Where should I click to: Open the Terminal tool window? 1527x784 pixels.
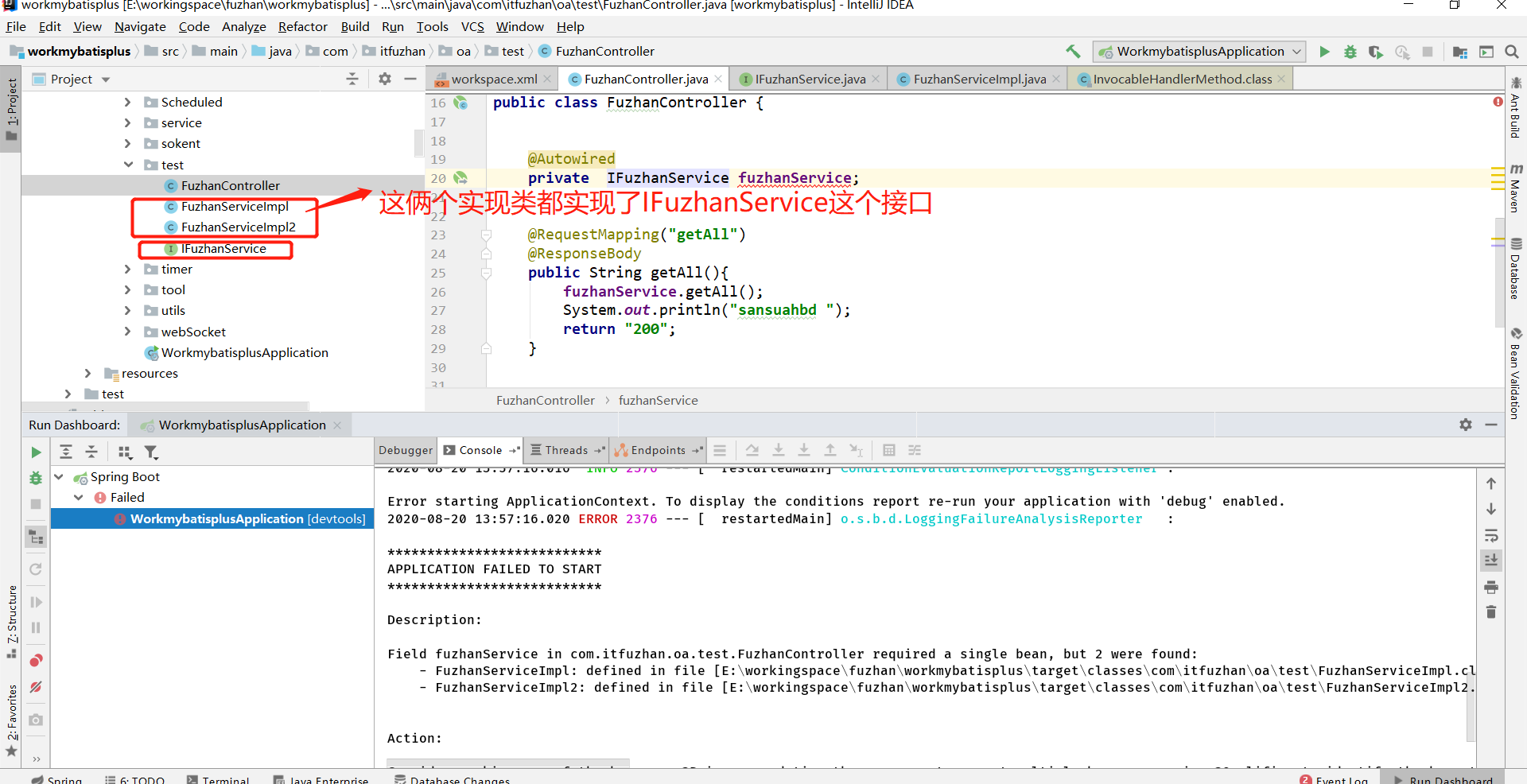(219, 779)
